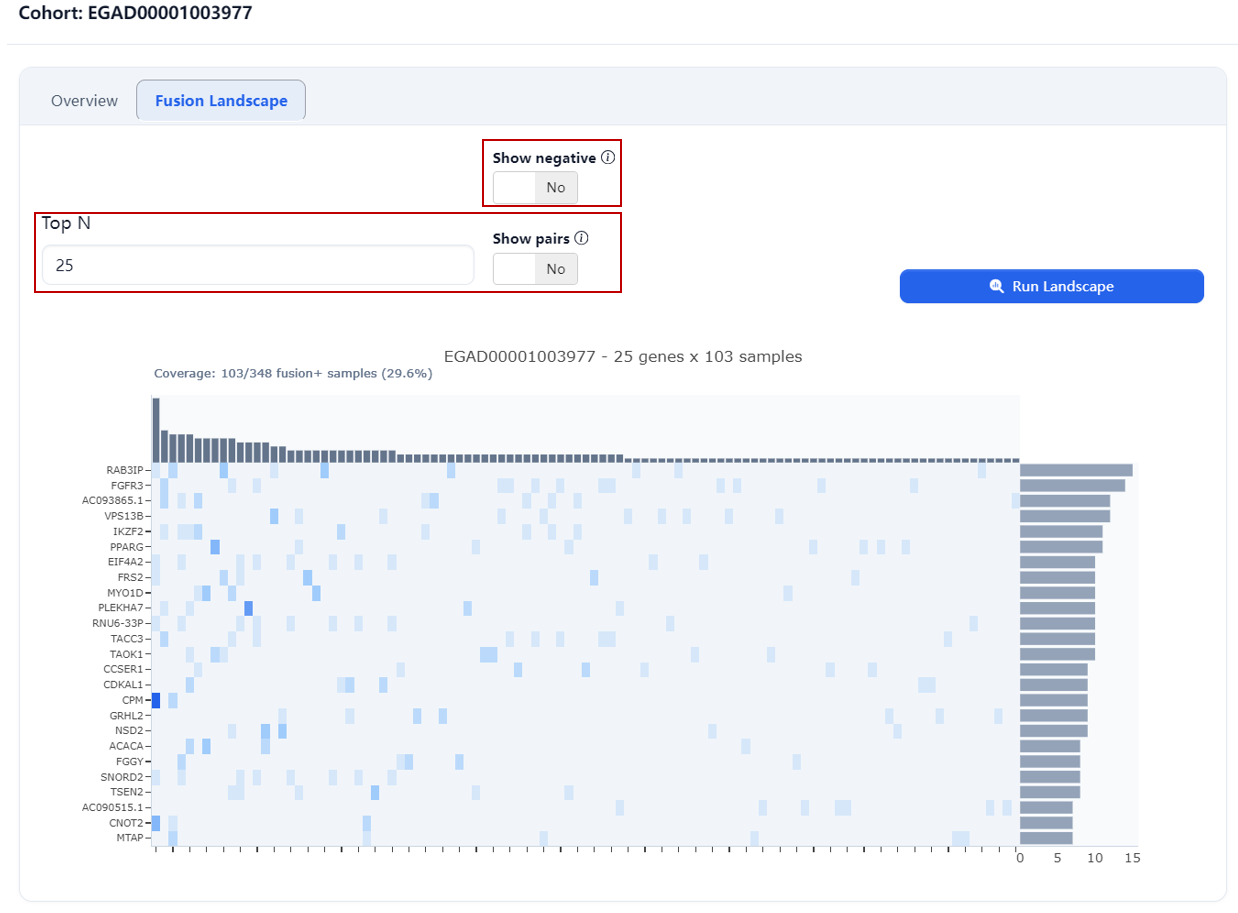The height and width of the screenshot is (913, 1238).
Task: Click the dark blue CPM heatmap cell
Action: 156,700
